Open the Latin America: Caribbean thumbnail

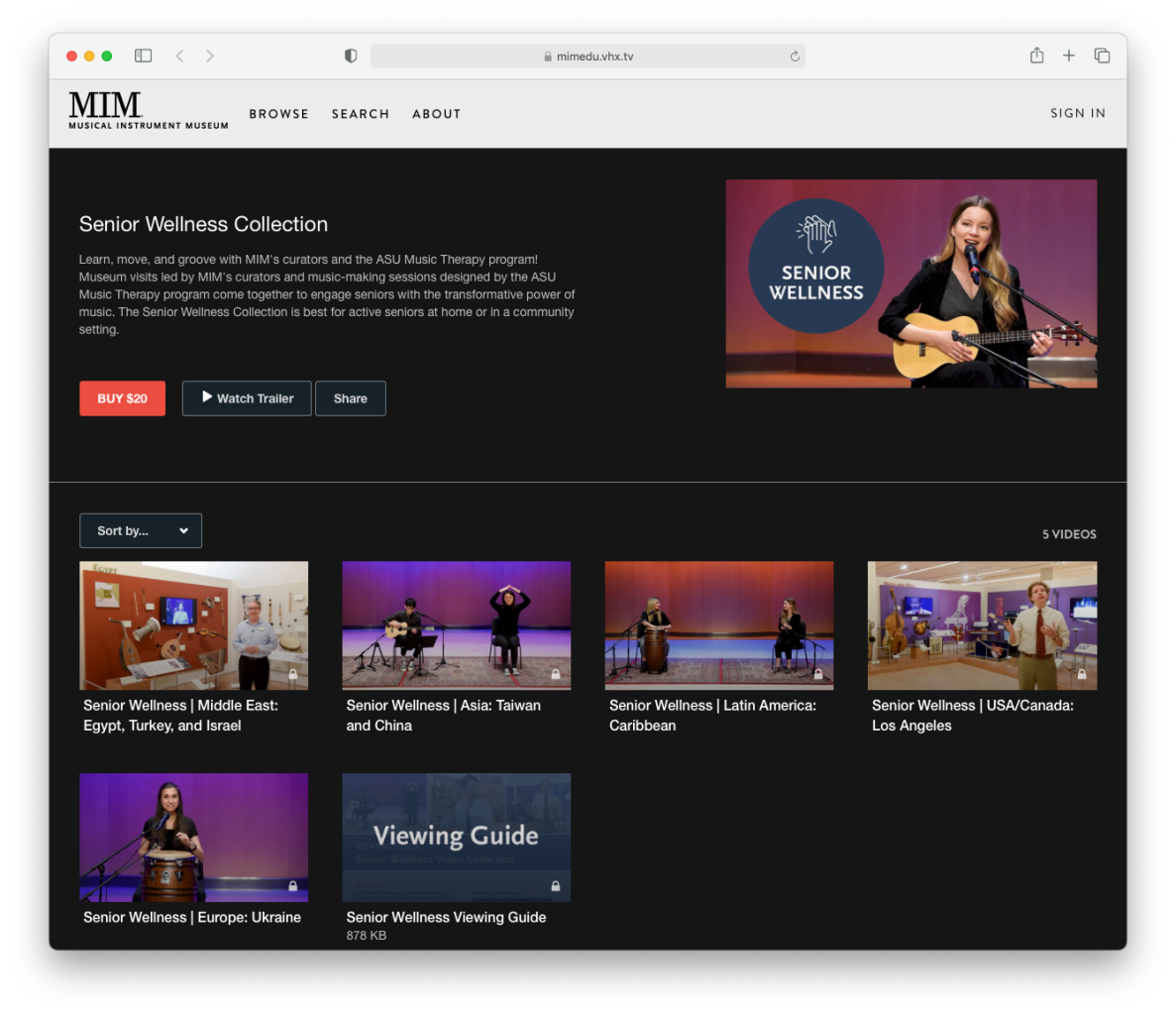719,625
